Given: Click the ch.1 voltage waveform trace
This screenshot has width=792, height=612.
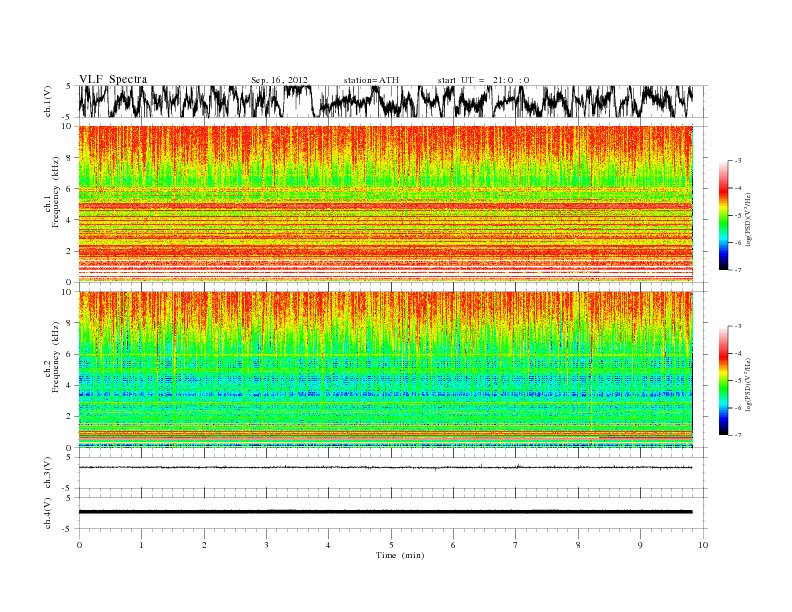Looking at the screenshot, I should pyautogui.click(x=386, y=101).
